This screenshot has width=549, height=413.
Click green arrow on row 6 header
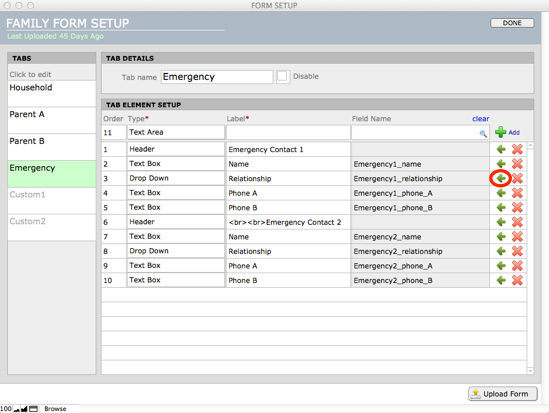pos(501,222)
